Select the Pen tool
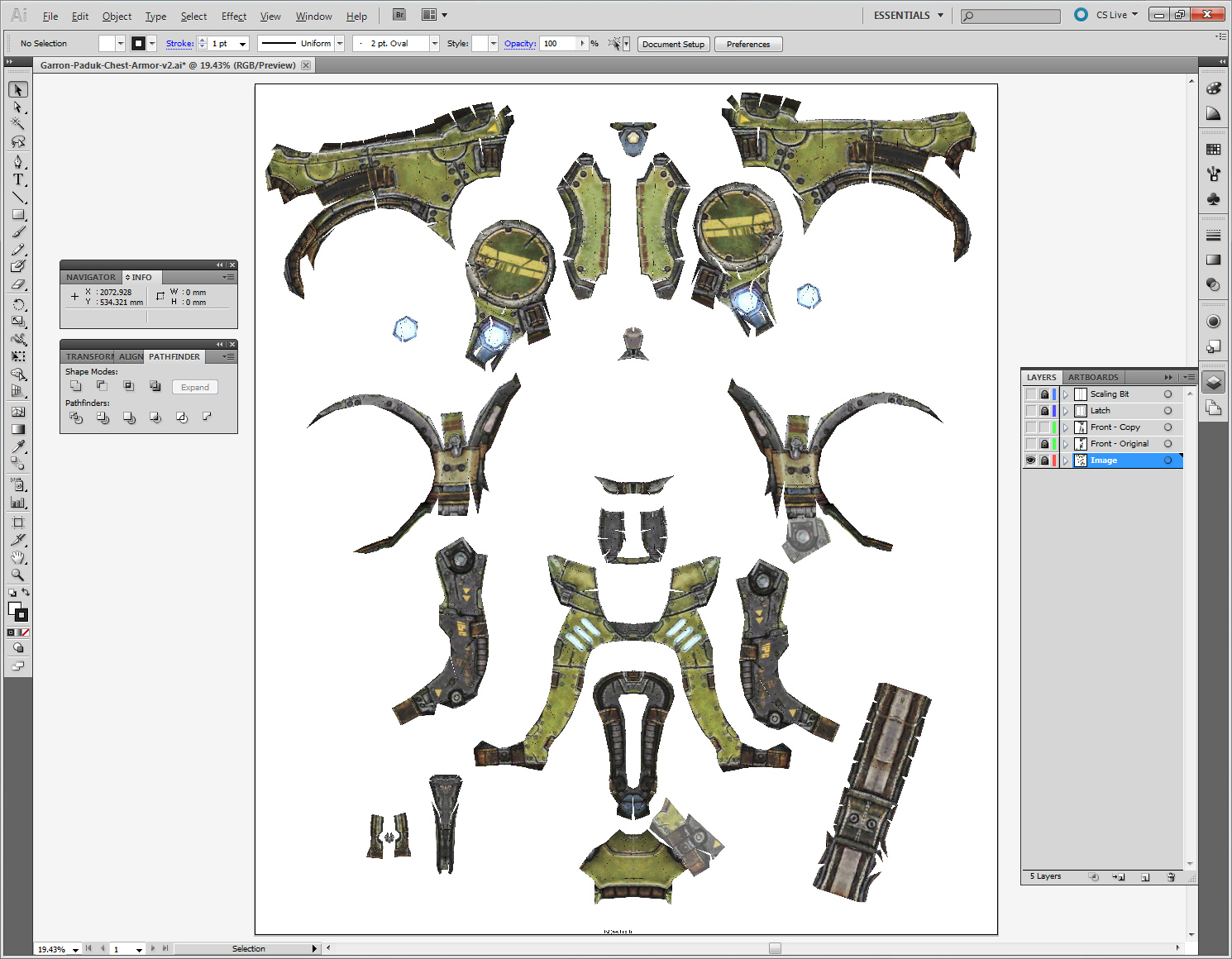Image resolution: width=1232 pixels, height=959 pixels. coord(17,161)
